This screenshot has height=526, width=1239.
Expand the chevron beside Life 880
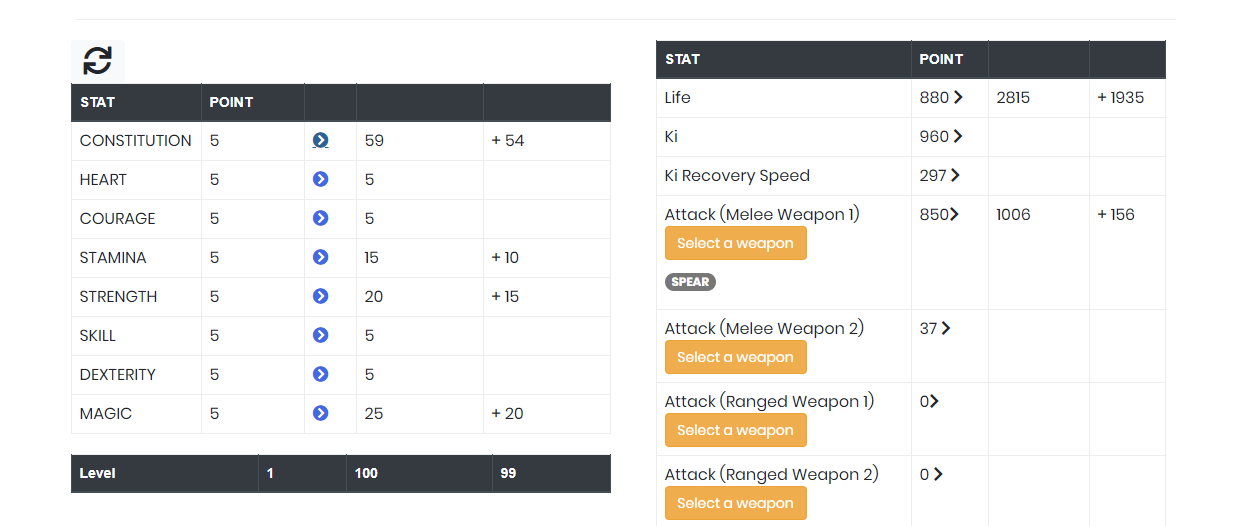(958, 98)
